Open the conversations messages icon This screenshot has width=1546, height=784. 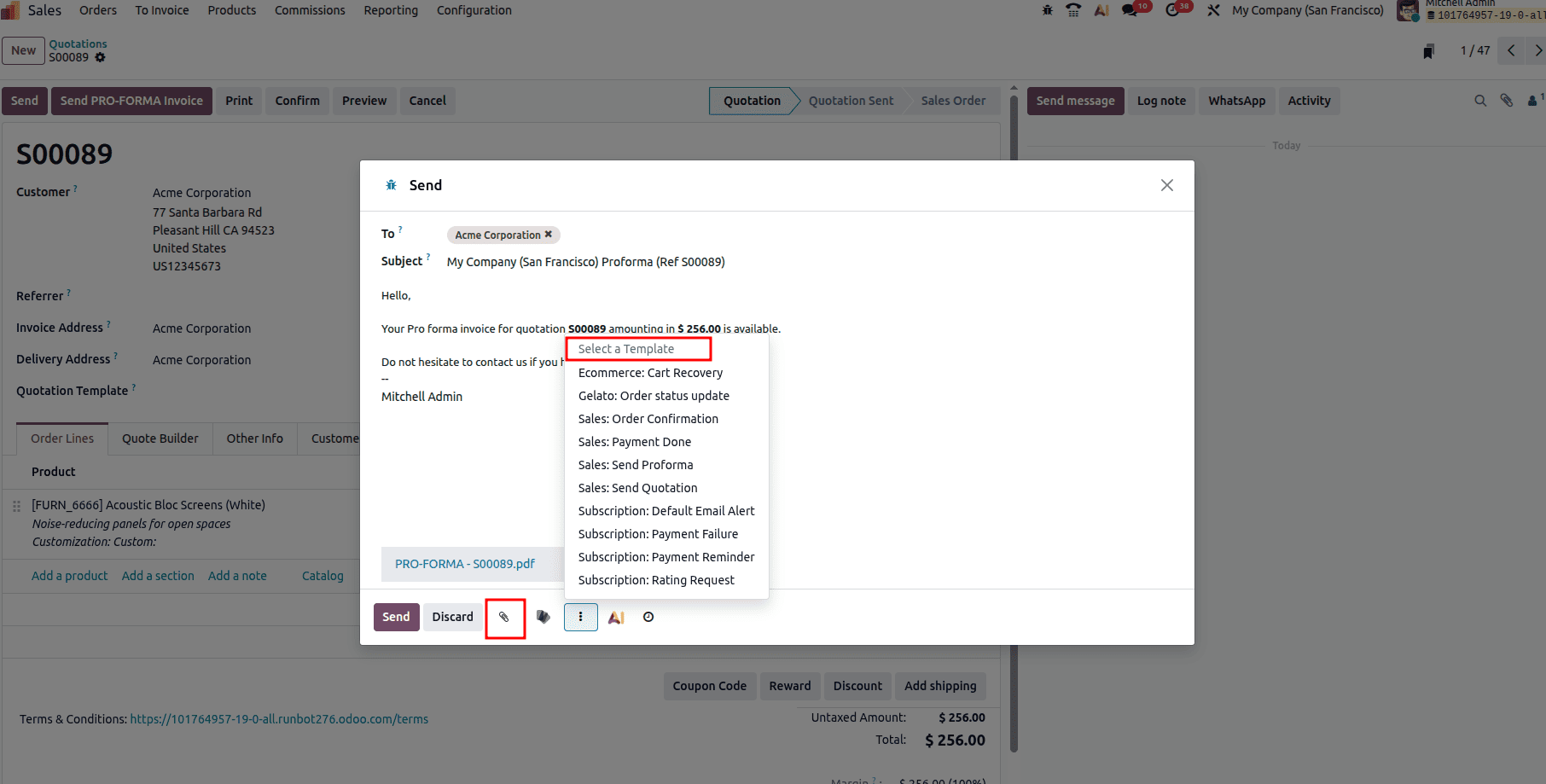point(1130,10)
